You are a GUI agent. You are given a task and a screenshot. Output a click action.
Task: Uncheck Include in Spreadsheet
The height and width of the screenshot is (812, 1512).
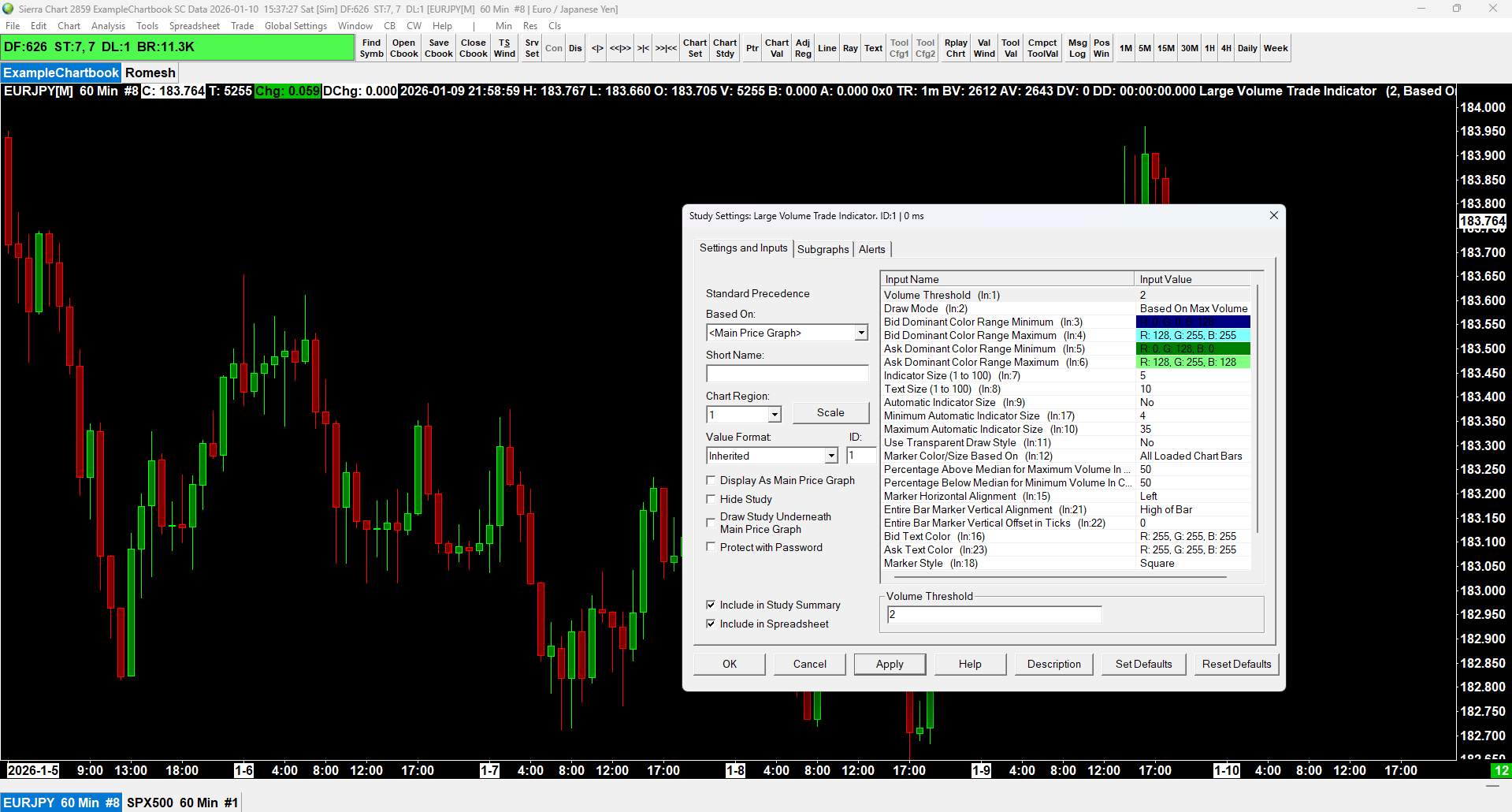[x=711, y=624]
